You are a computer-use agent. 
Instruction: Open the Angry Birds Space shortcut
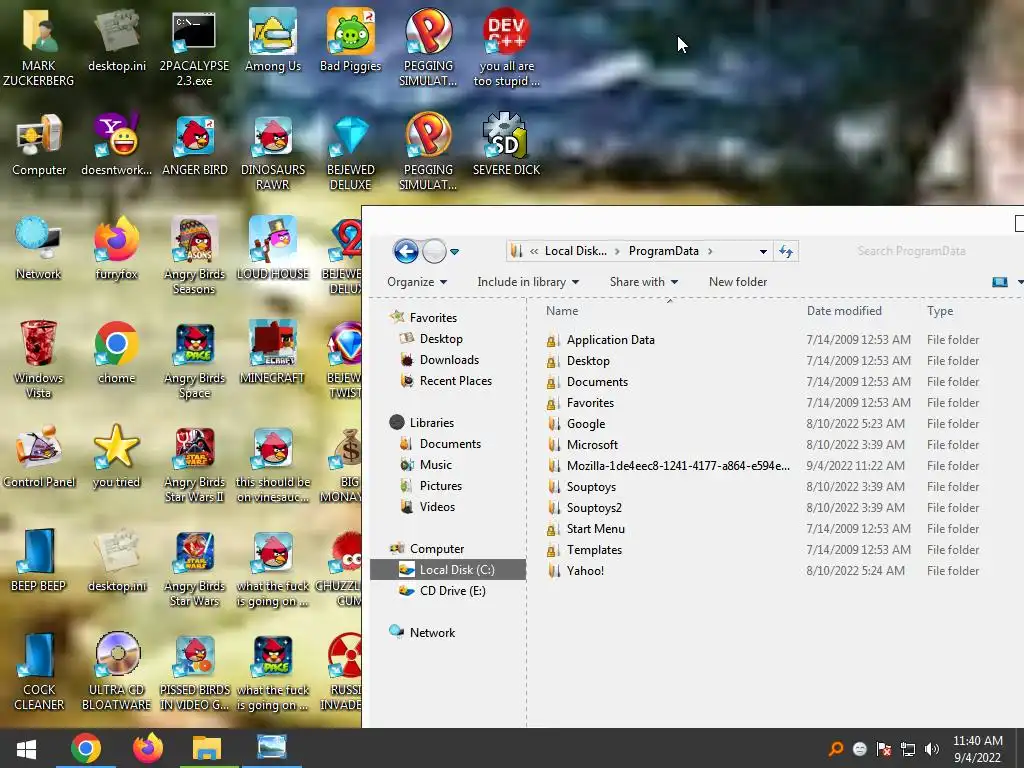[x=194, y=359]
